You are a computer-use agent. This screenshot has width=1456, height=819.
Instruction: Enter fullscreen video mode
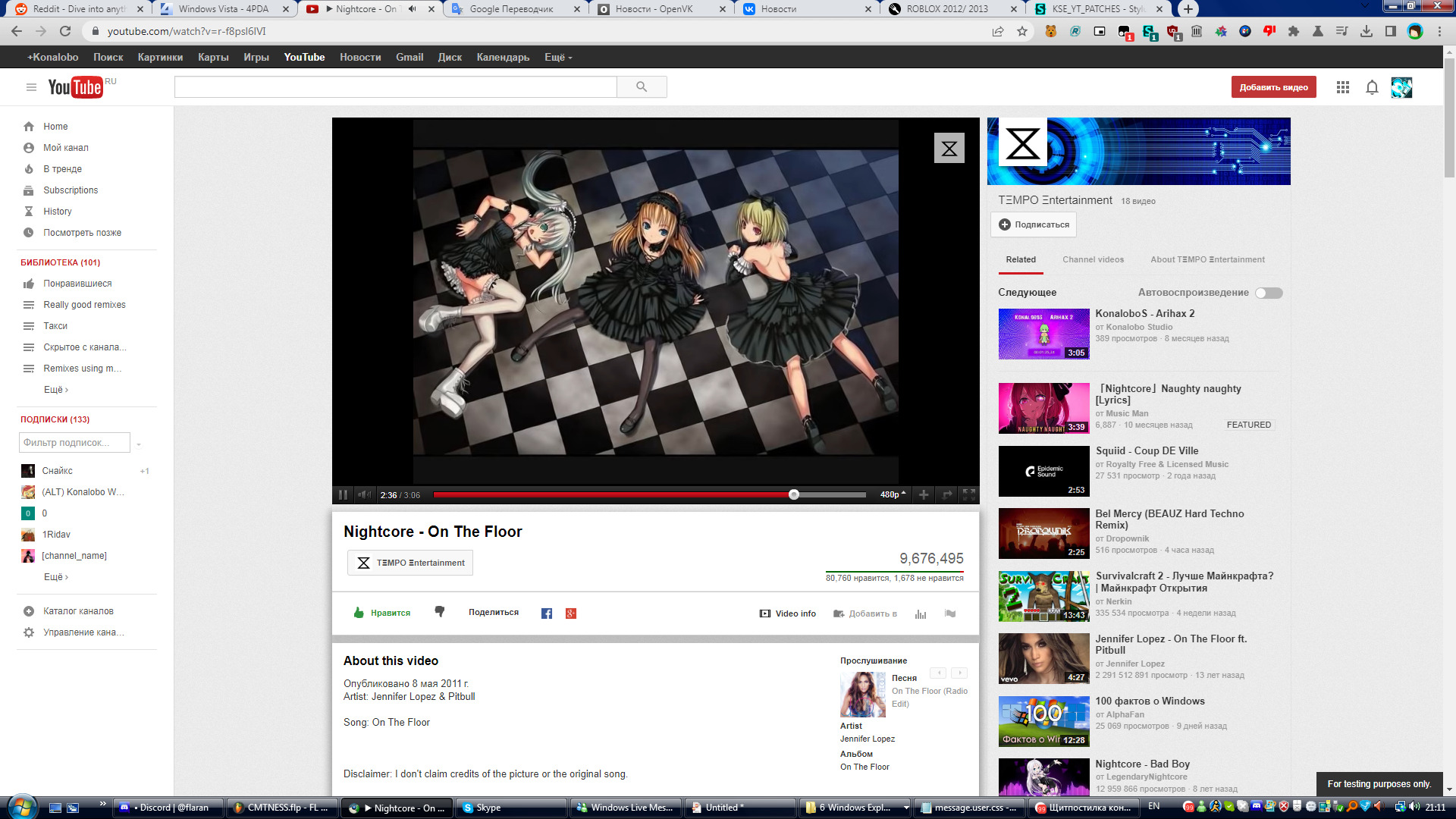pos(968,494)
